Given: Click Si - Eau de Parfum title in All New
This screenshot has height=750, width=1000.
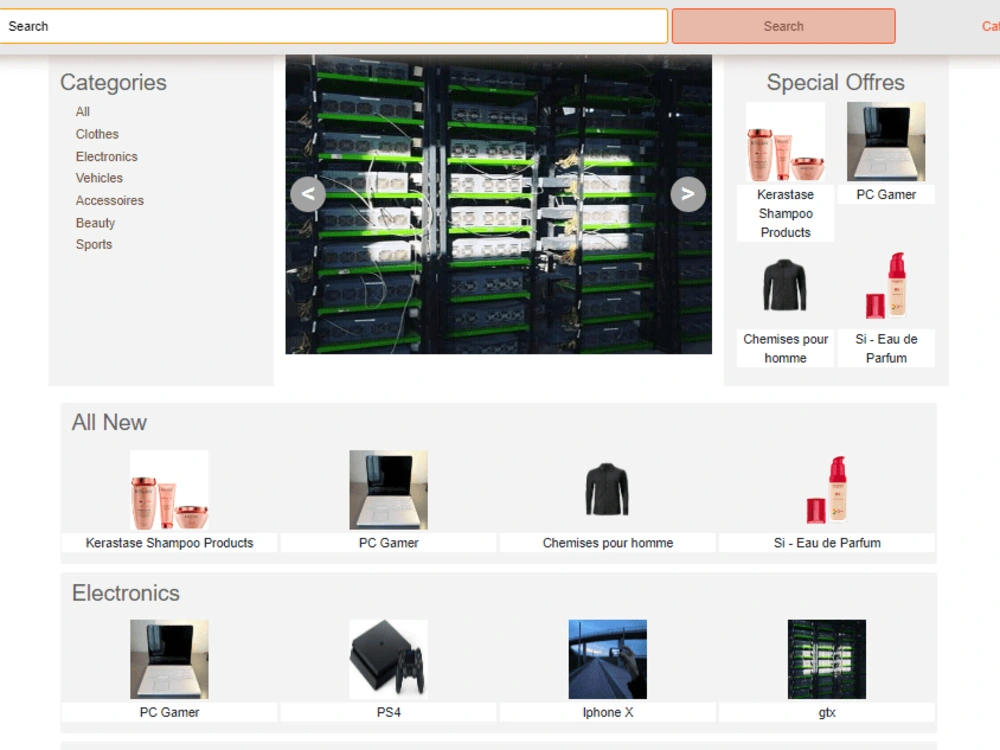Looking at the screenshot, I should tap(827, 543).
